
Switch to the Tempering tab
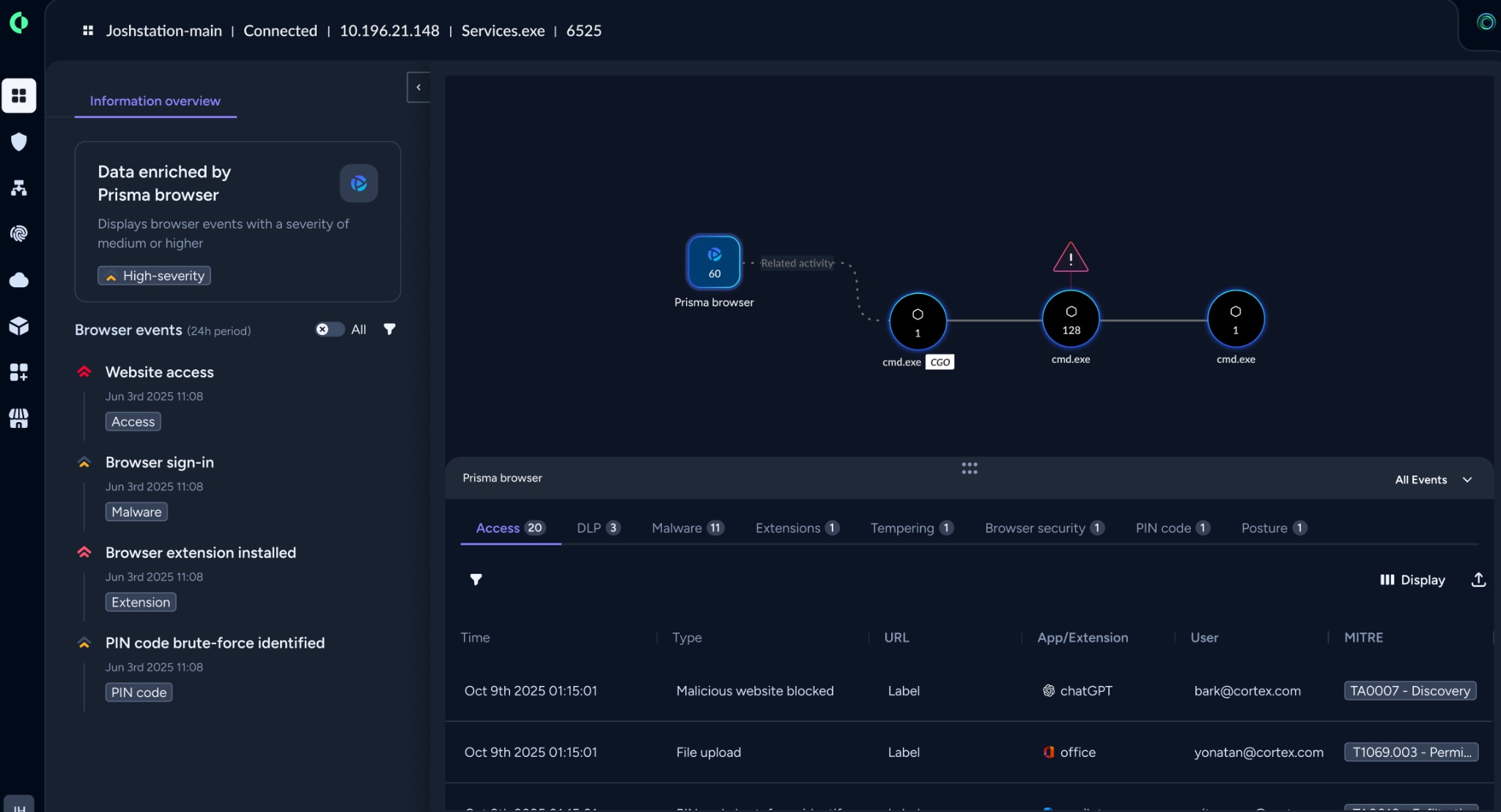pyautogui.click(x=912, y=528)
